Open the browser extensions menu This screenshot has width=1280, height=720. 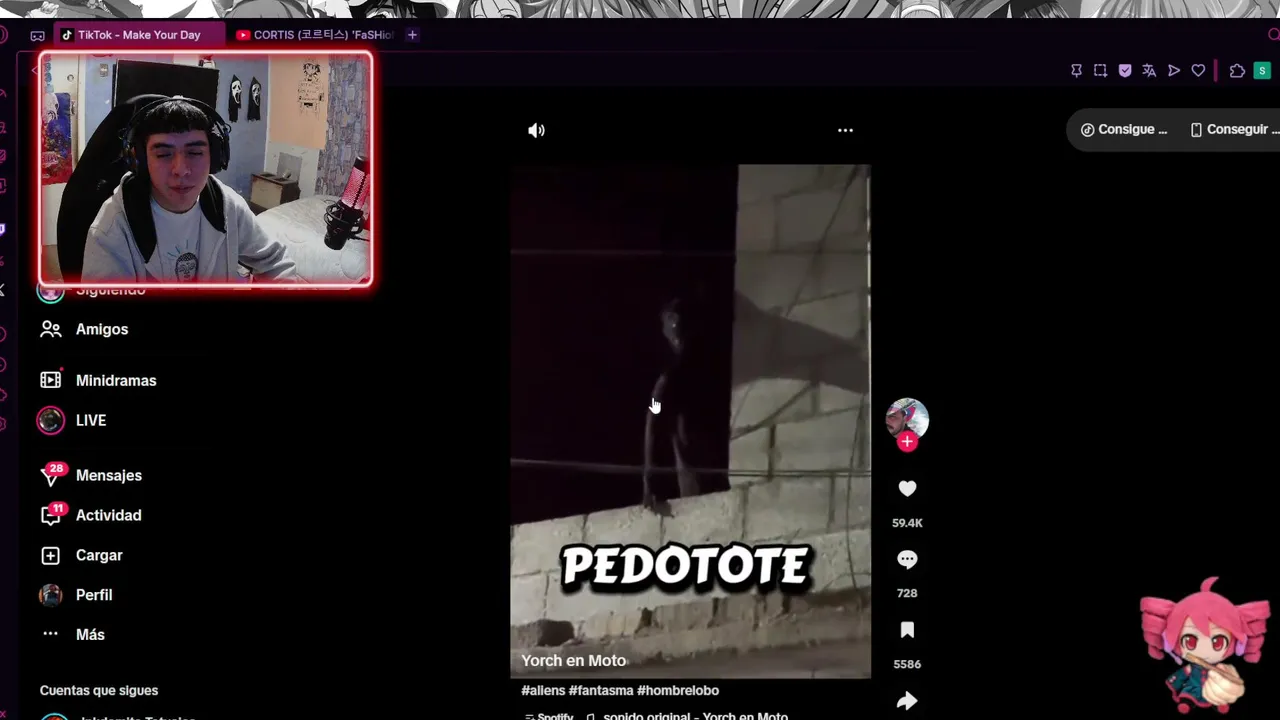pos(1237,71)
